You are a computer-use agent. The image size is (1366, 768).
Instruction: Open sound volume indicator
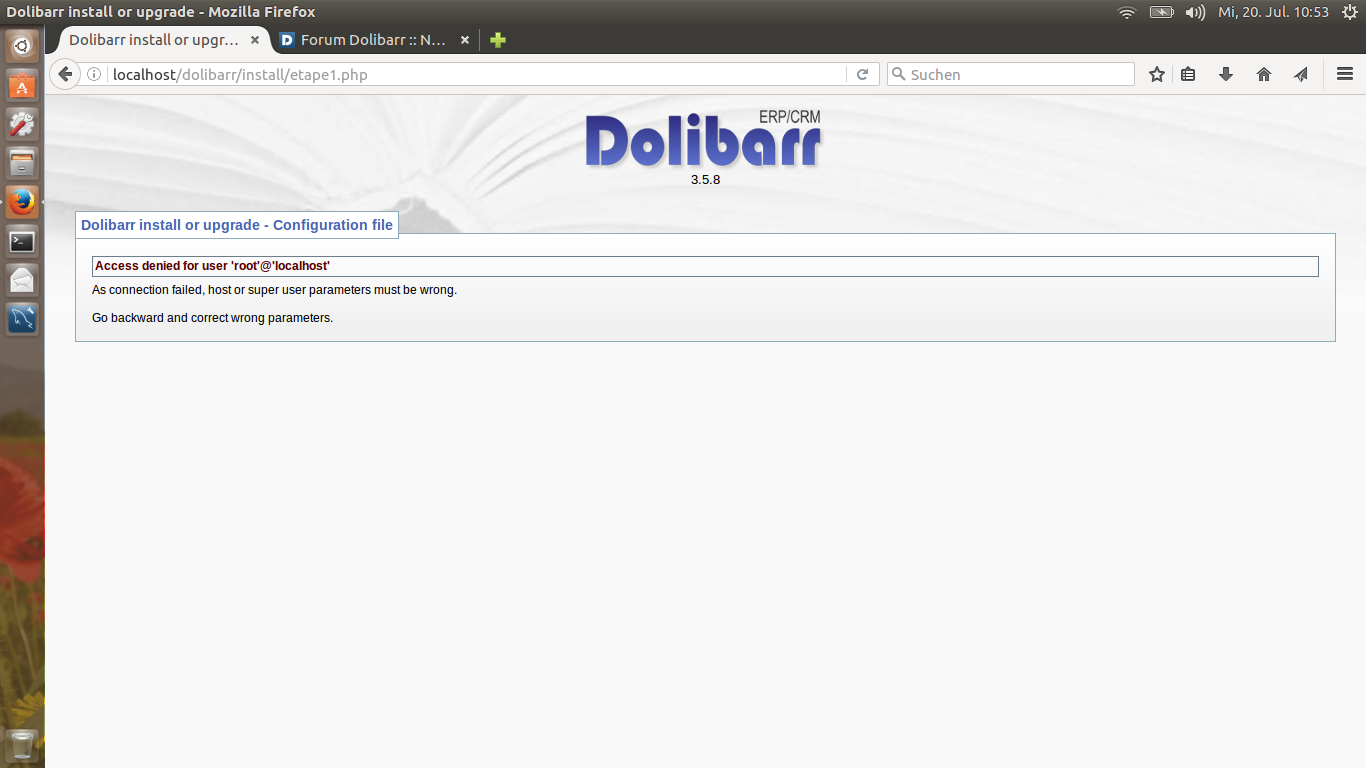(1195, 12)
